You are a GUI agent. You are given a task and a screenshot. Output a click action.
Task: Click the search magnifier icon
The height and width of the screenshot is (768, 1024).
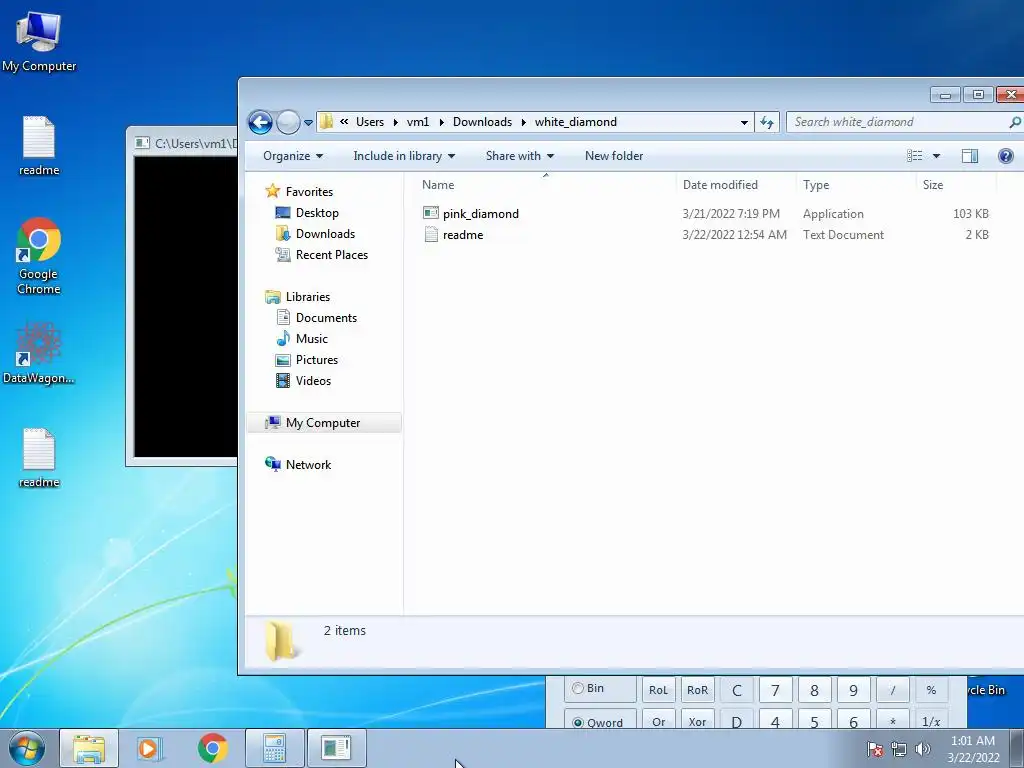point(1014,122)
